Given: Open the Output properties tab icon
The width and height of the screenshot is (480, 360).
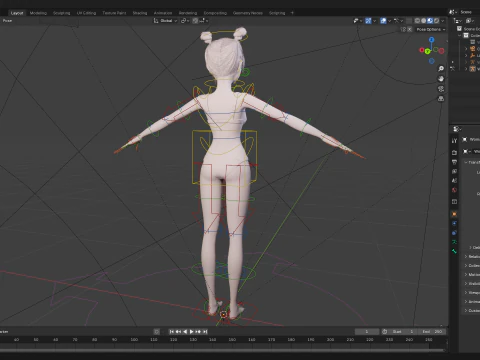Looking at the screenshot, I should pos(454,162).
